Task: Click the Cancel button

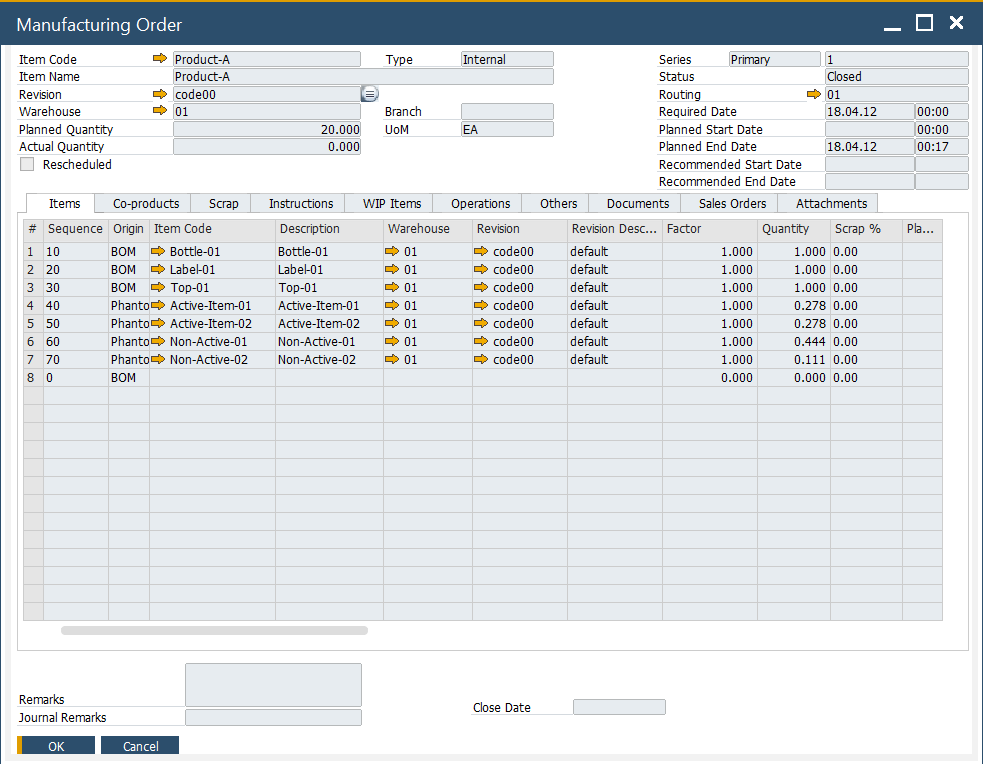Action: [x=141, y=746]
